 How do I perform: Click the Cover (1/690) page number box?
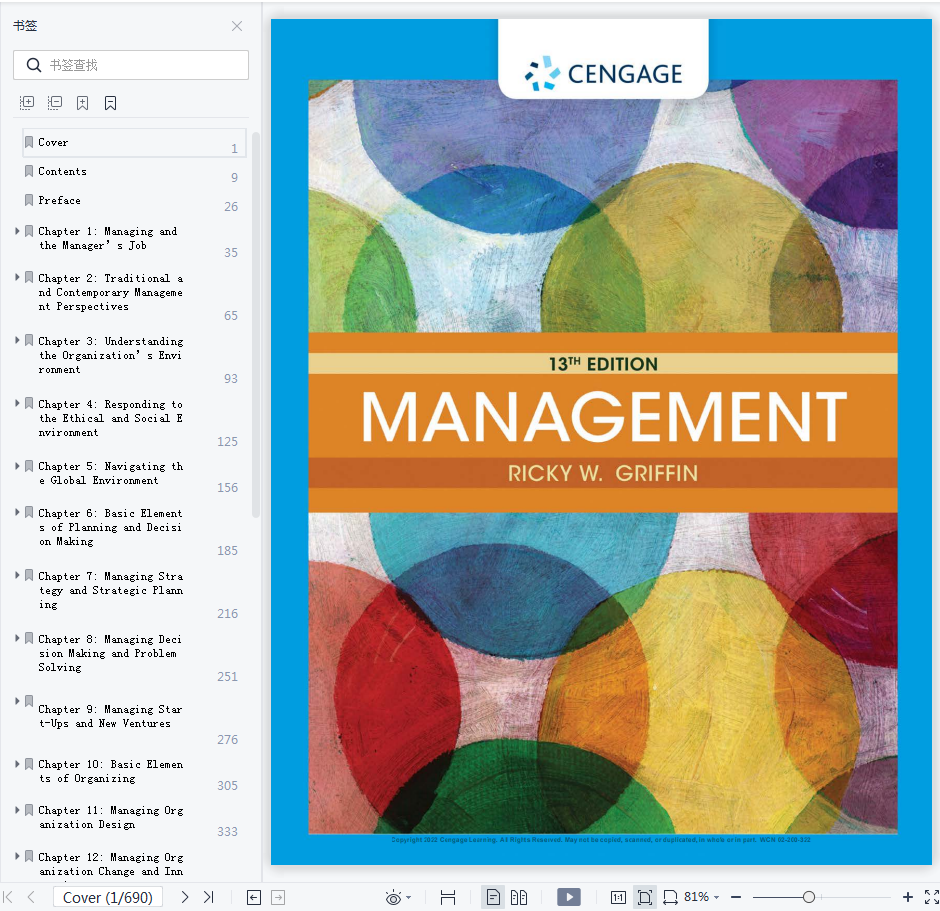(x=108, y=897)
